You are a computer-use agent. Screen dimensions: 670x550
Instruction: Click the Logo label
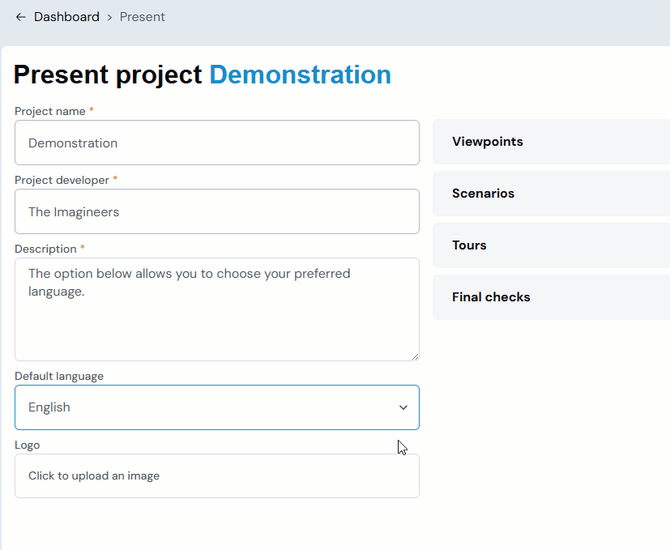(x=27, y=445)
